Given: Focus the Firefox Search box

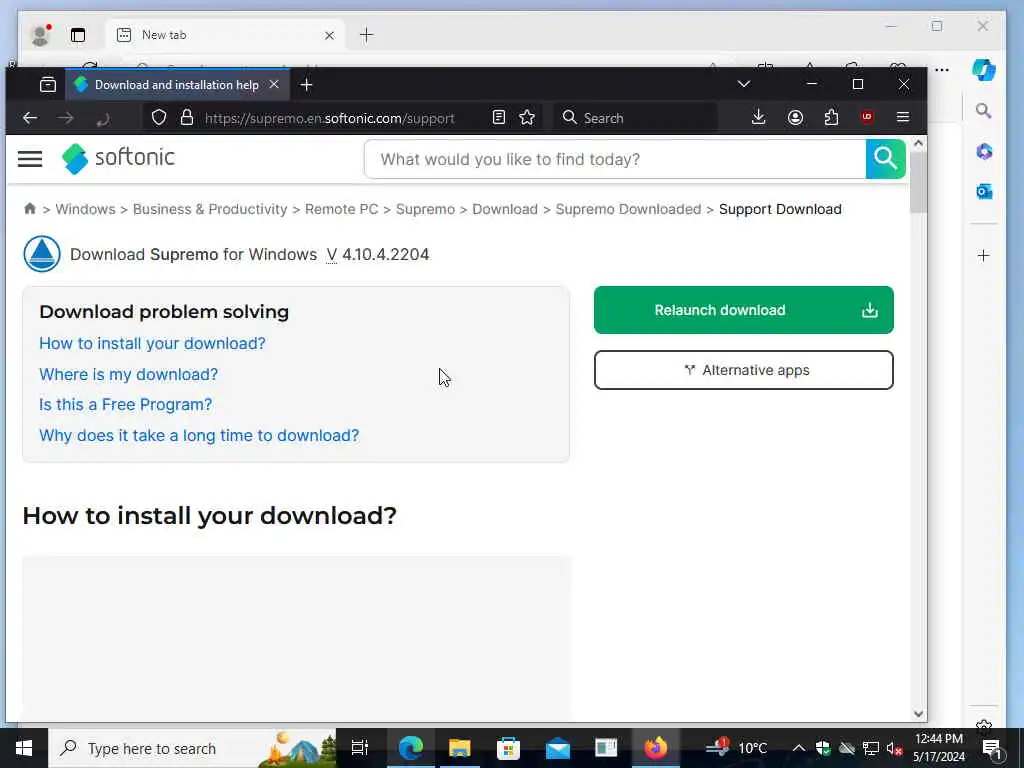Looking at the screenshot, I should click(635, 118).
